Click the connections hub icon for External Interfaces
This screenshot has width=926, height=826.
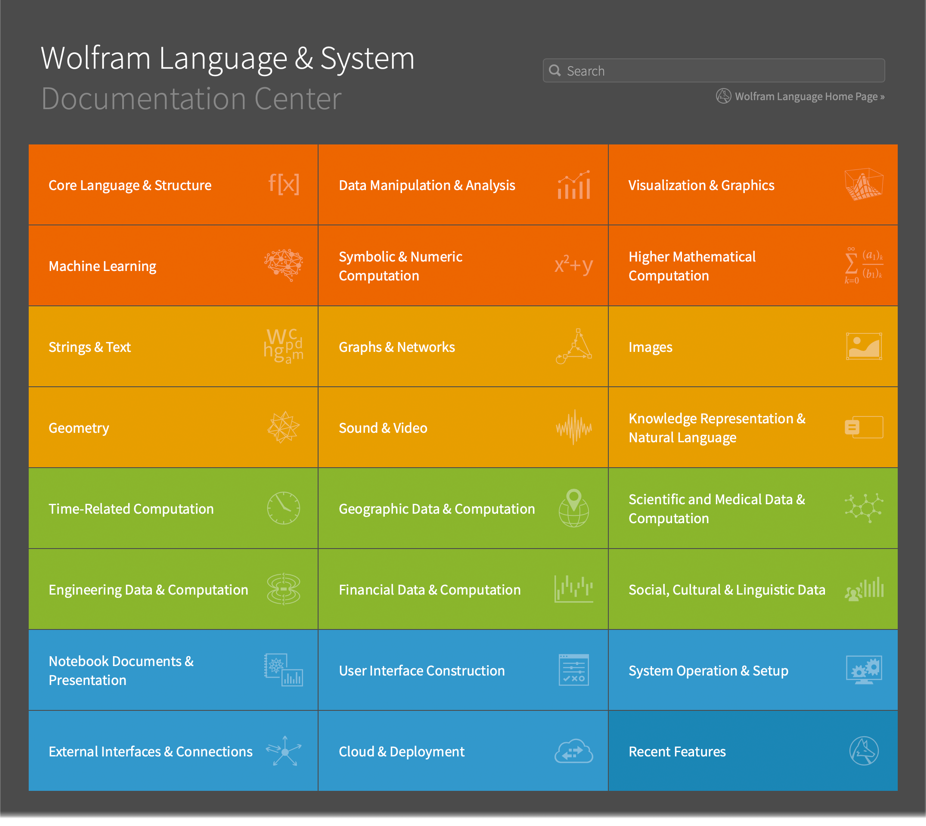point(284,750)
